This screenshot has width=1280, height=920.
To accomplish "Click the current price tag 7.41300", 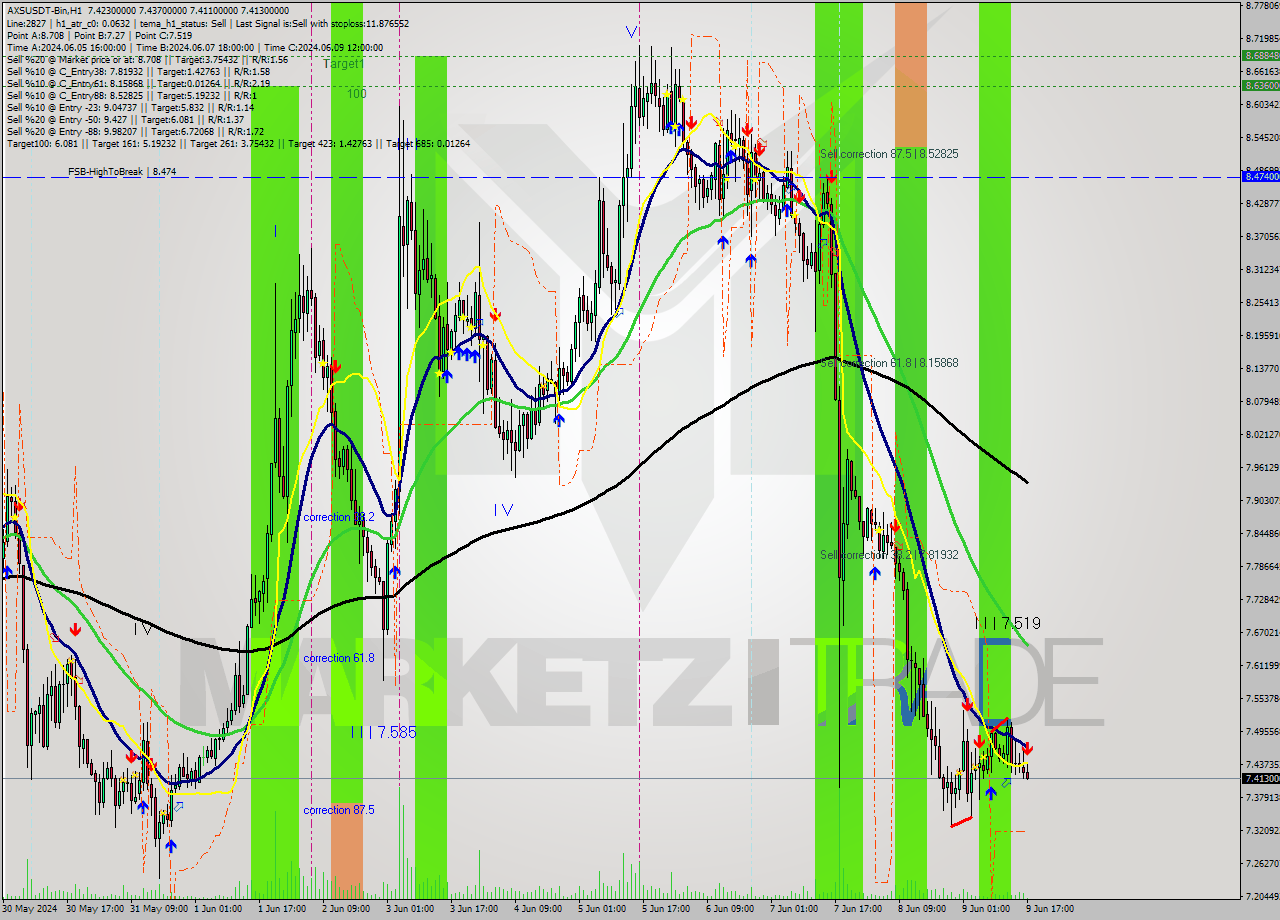I will pyautogui.click(x=1260, y=778).
